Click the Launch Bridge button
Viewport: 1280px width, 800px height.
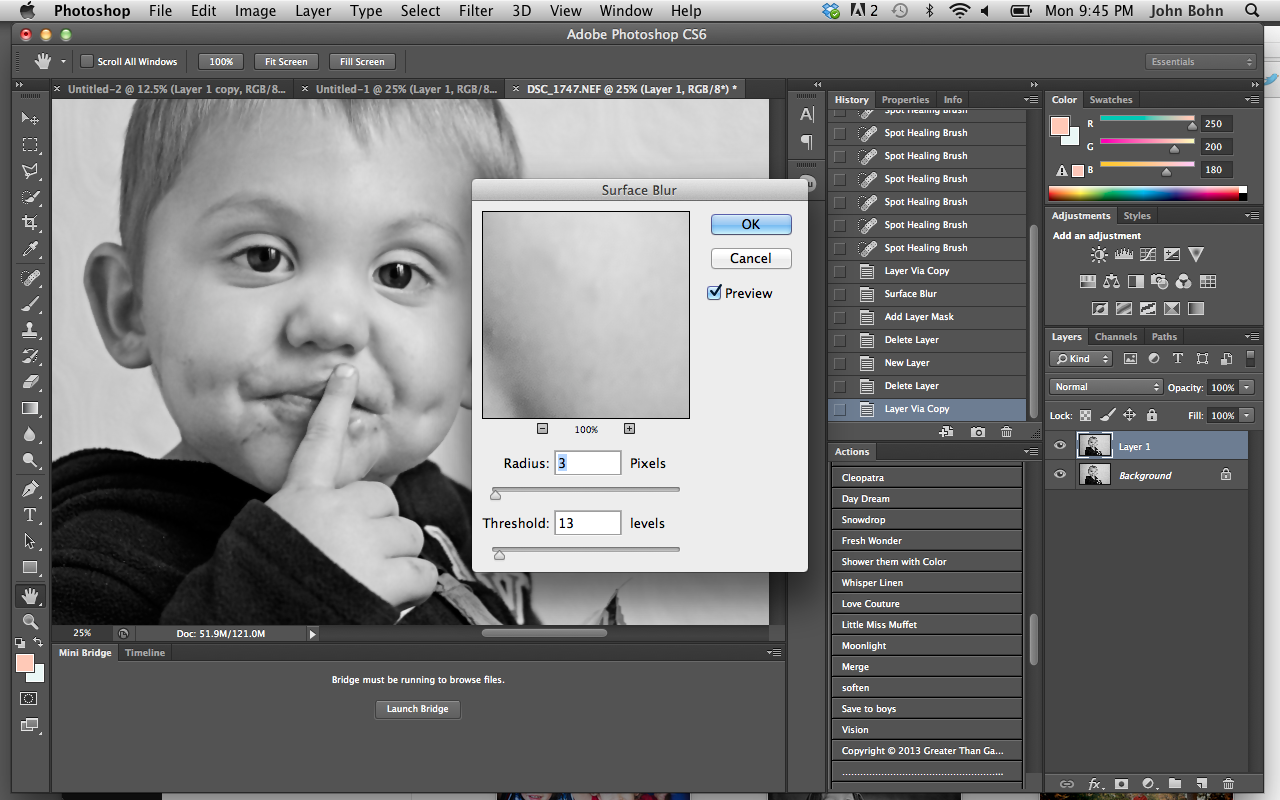[x=418, y=709]
